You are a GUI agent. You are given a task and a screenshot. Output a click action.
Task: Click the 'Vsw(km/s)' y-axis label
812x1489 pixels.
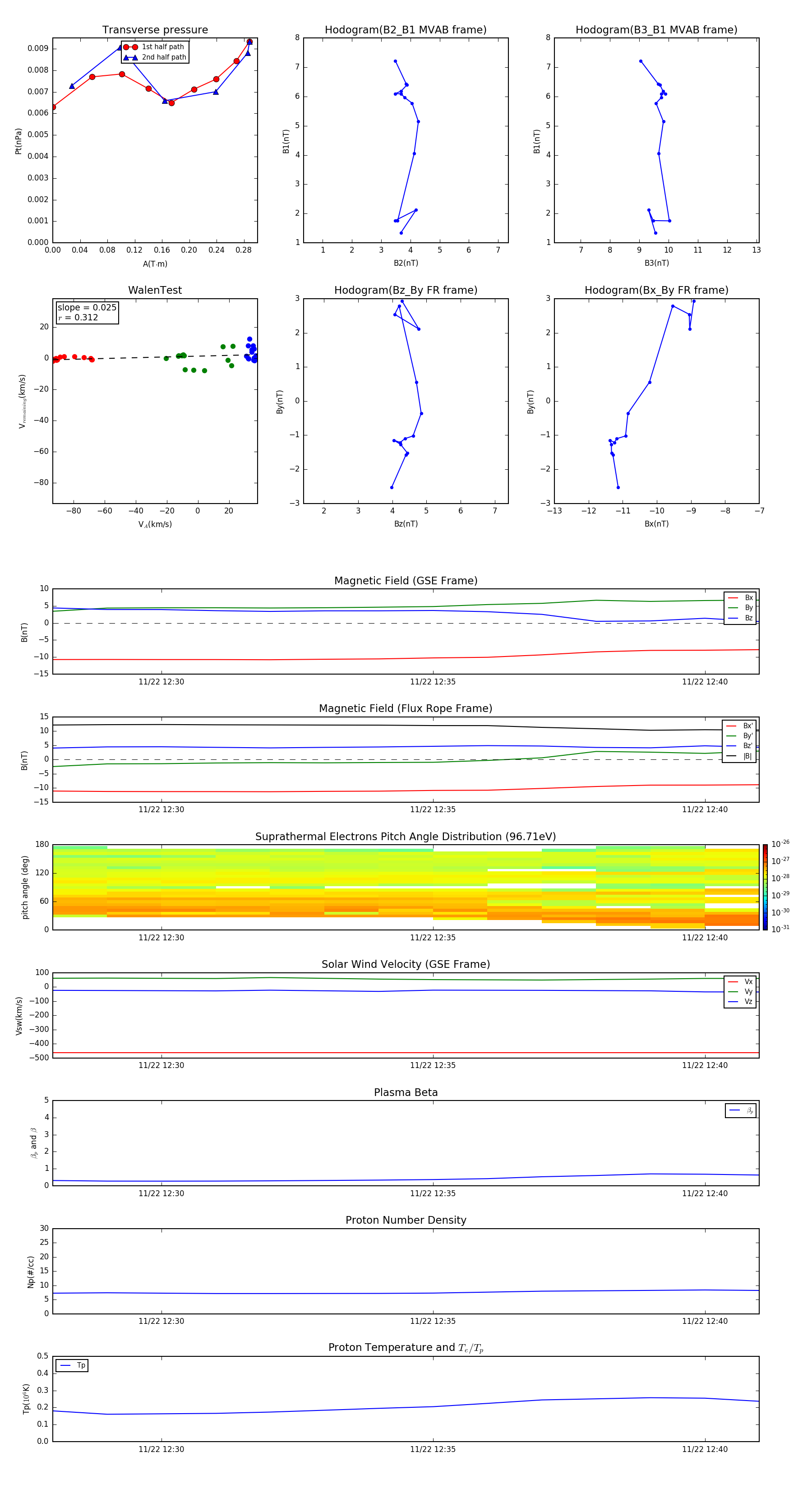(x=18, y=1016)
